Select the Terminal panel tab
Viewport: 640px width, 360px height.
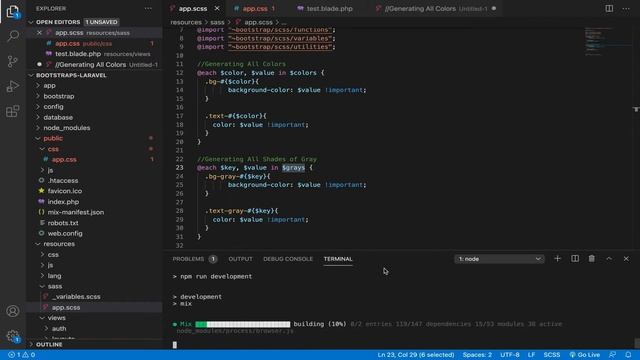338,259
